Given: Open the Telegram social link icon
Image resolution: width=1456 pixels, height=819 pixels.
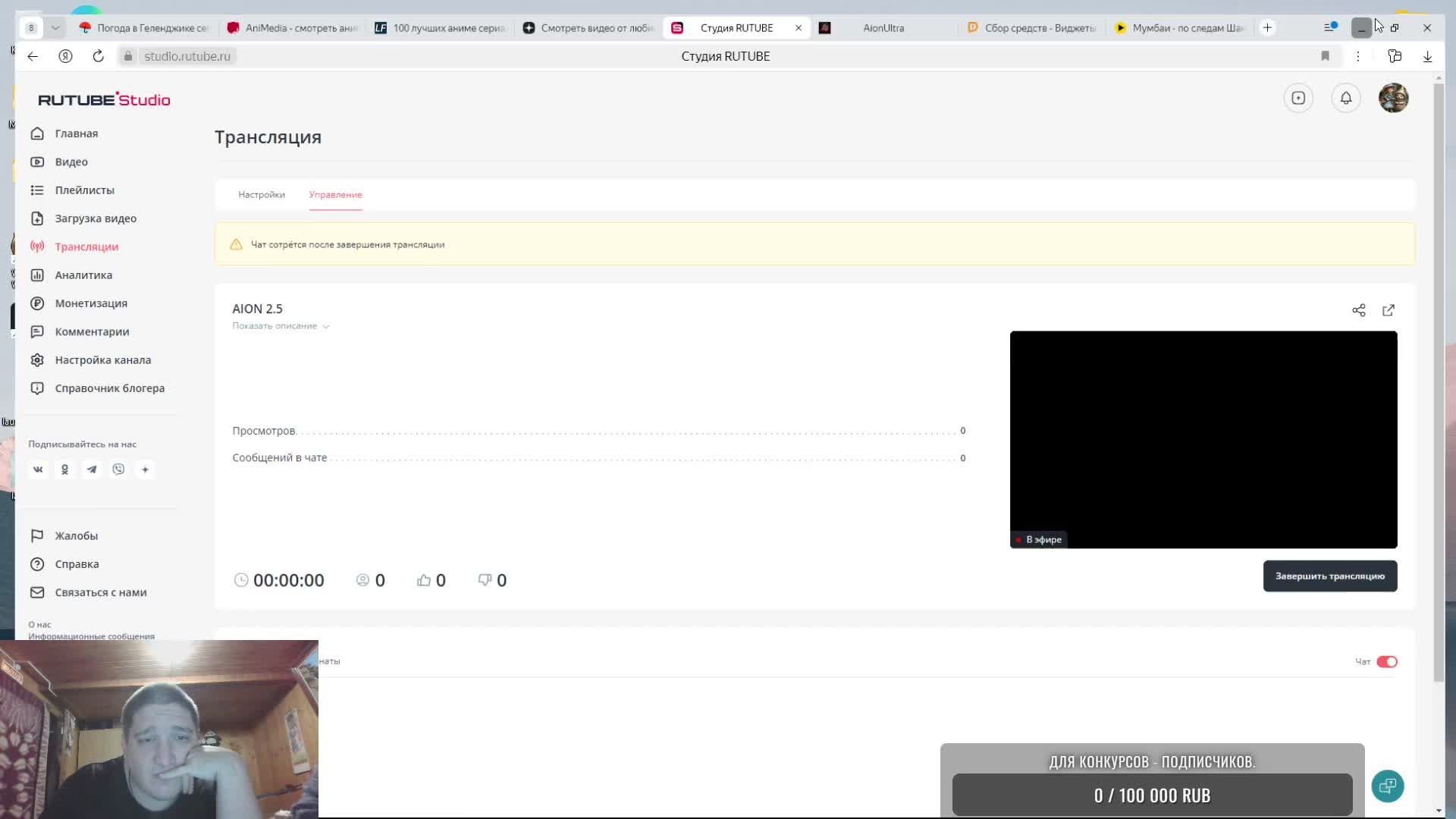Looking at the screenshot, I should 92,469.
